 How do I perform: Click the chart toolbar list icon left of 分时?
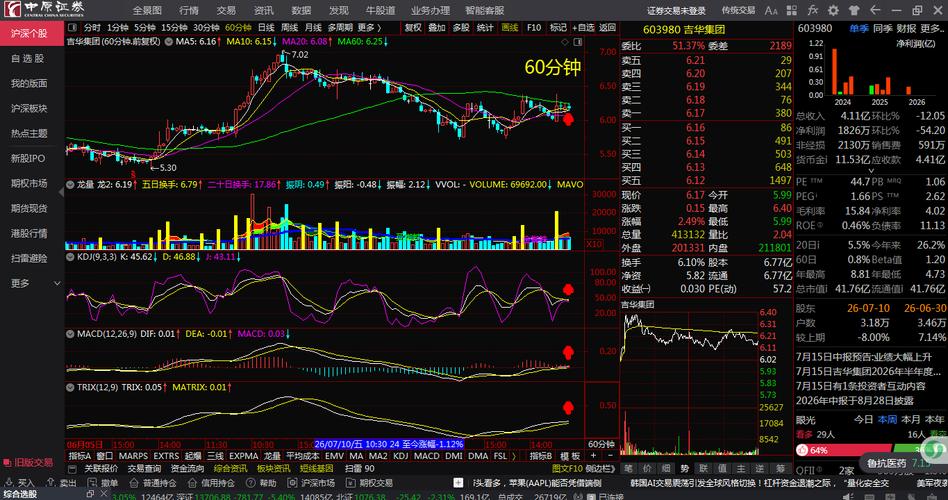point(73,27)
